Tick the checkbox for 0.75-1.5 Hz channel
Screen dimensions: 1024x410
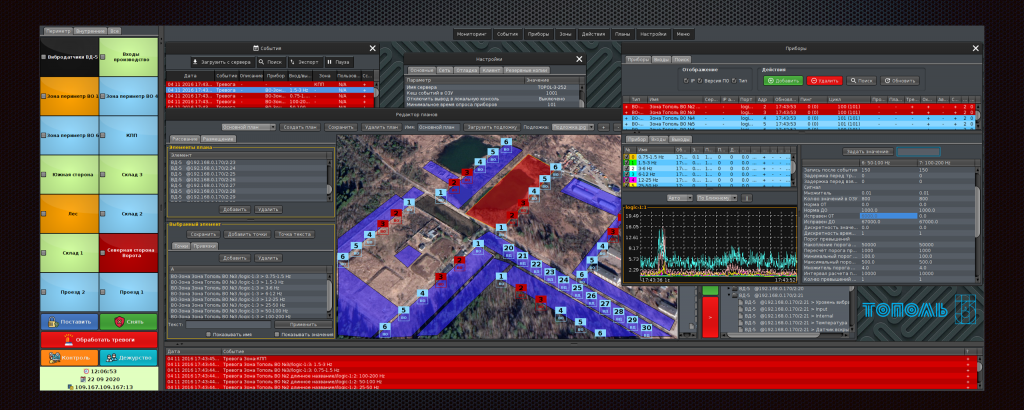(626, 157)
